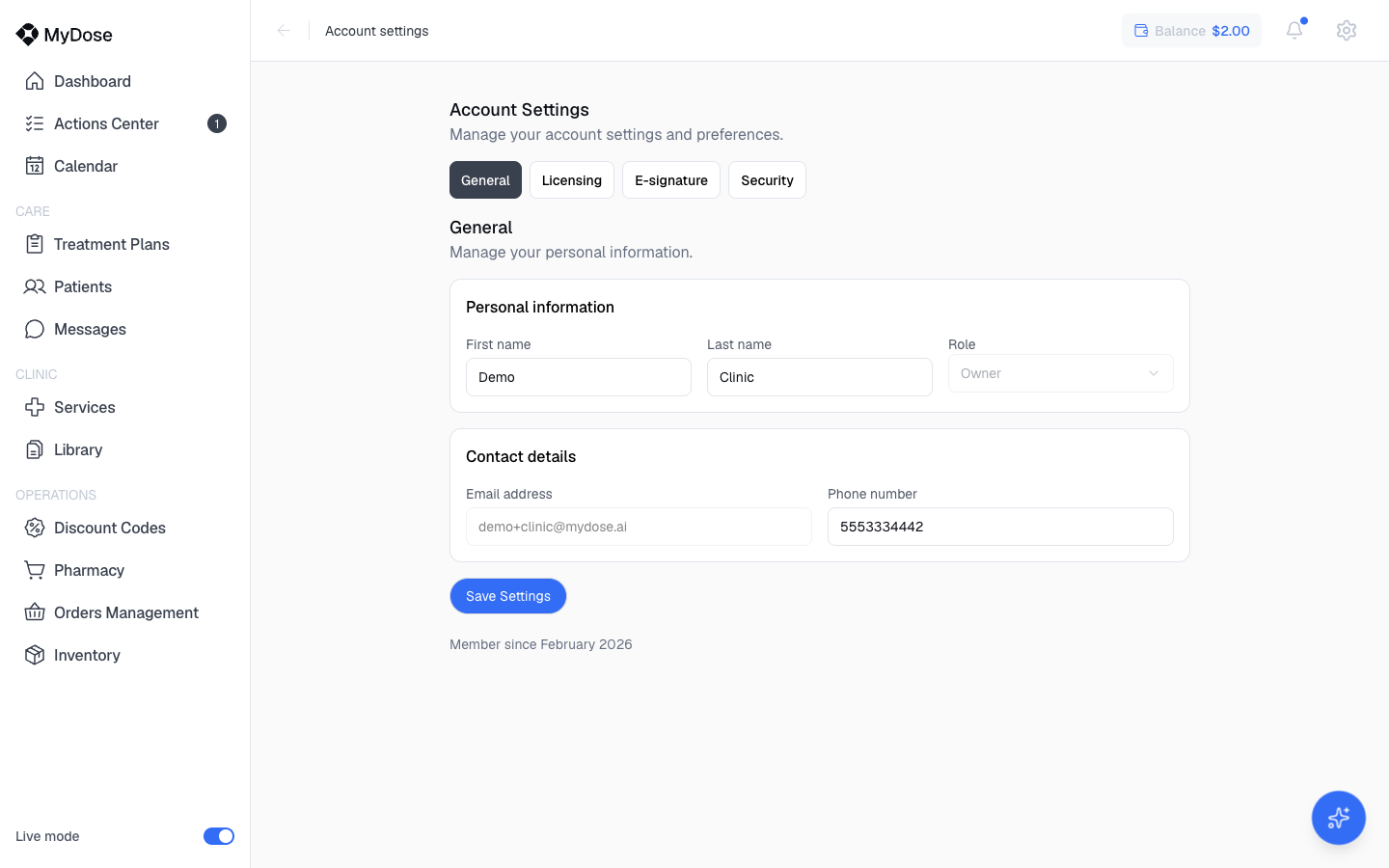Open Actions Center sidebar label
Screen dimensions: 1389x868
click(106, 123)
